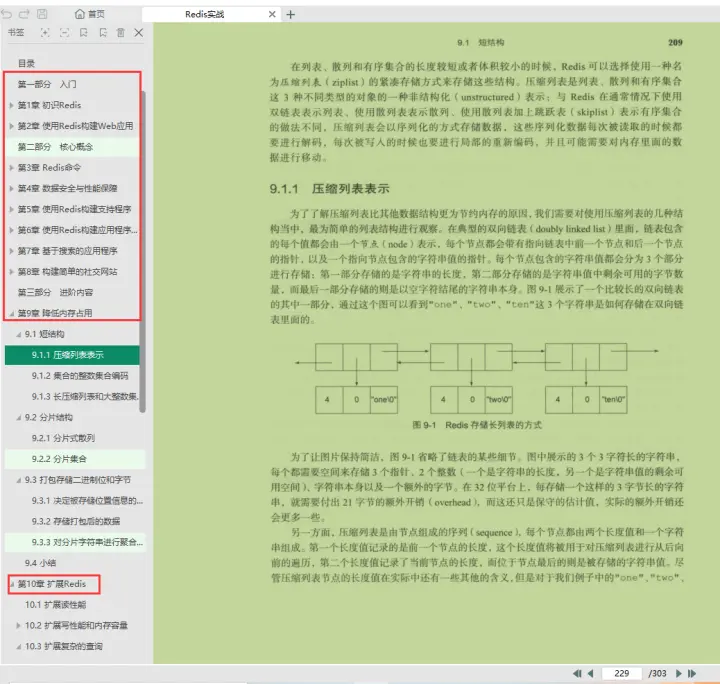The width and height of the screenshot is (720, 684).
Task: Close the 书签 bookmark panel
Action: [x=139, y=32]
